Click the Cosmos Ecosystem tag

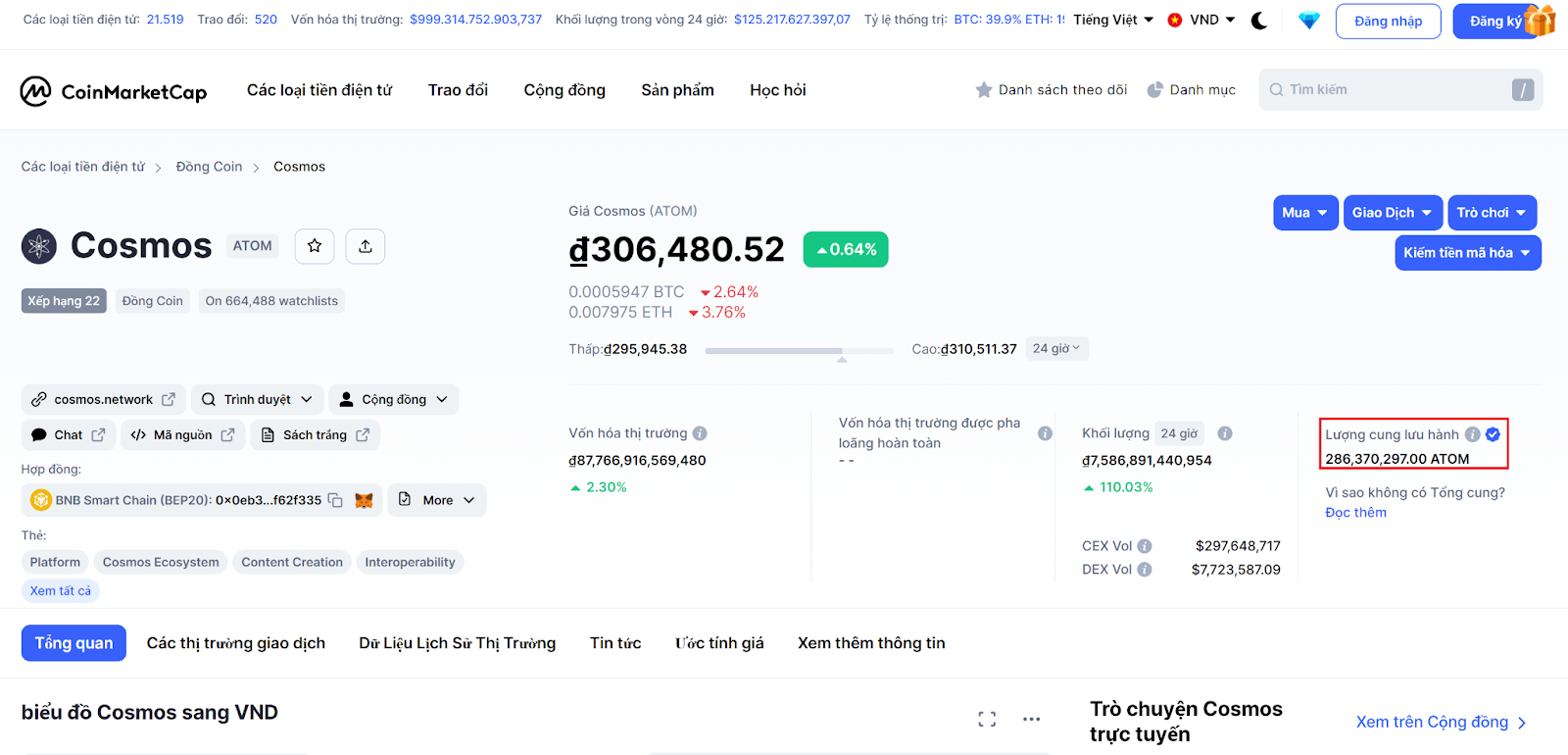coord(161,563)
